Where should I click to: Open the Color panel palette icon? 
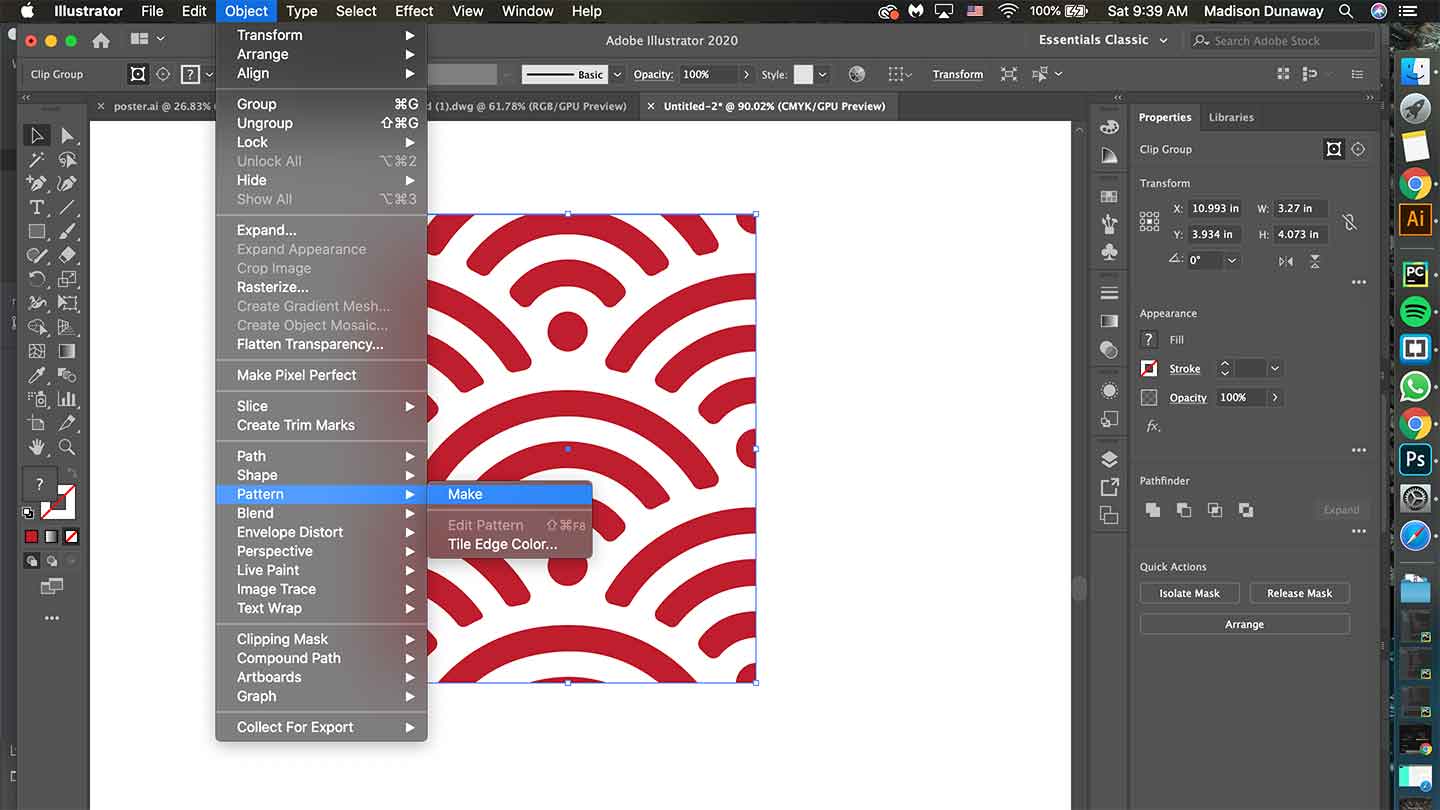pyautogui.click(x=1109, y=127)
